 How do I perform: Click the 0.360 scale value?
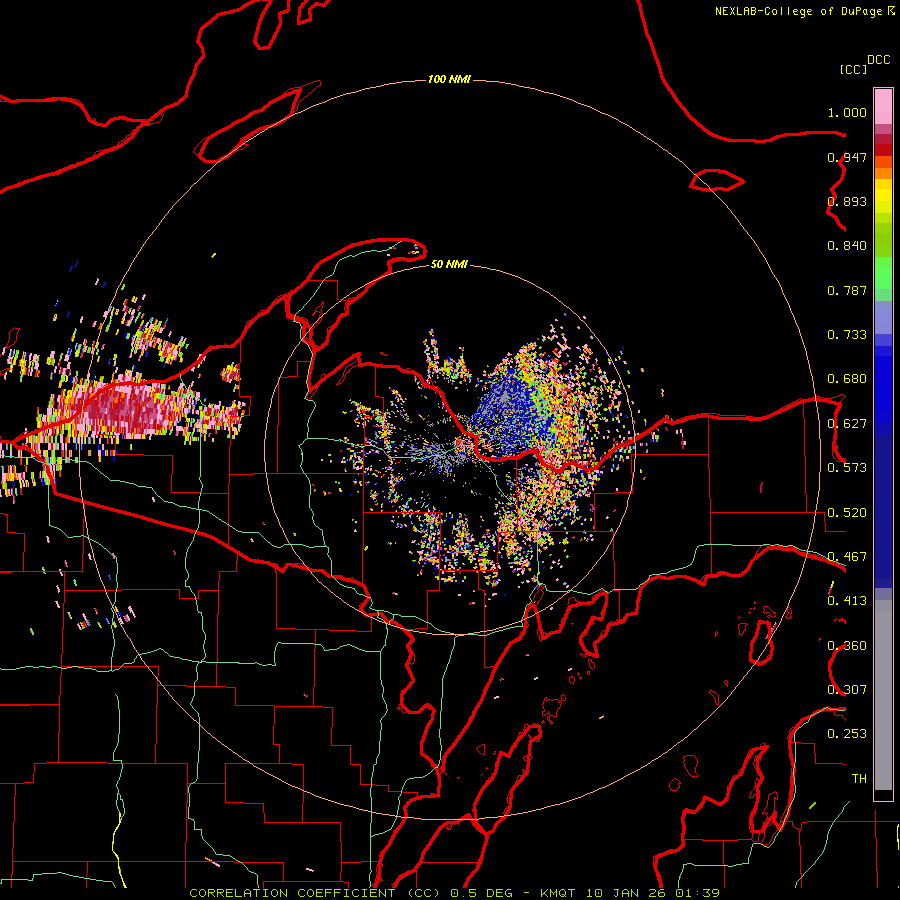tap(847, 646)
